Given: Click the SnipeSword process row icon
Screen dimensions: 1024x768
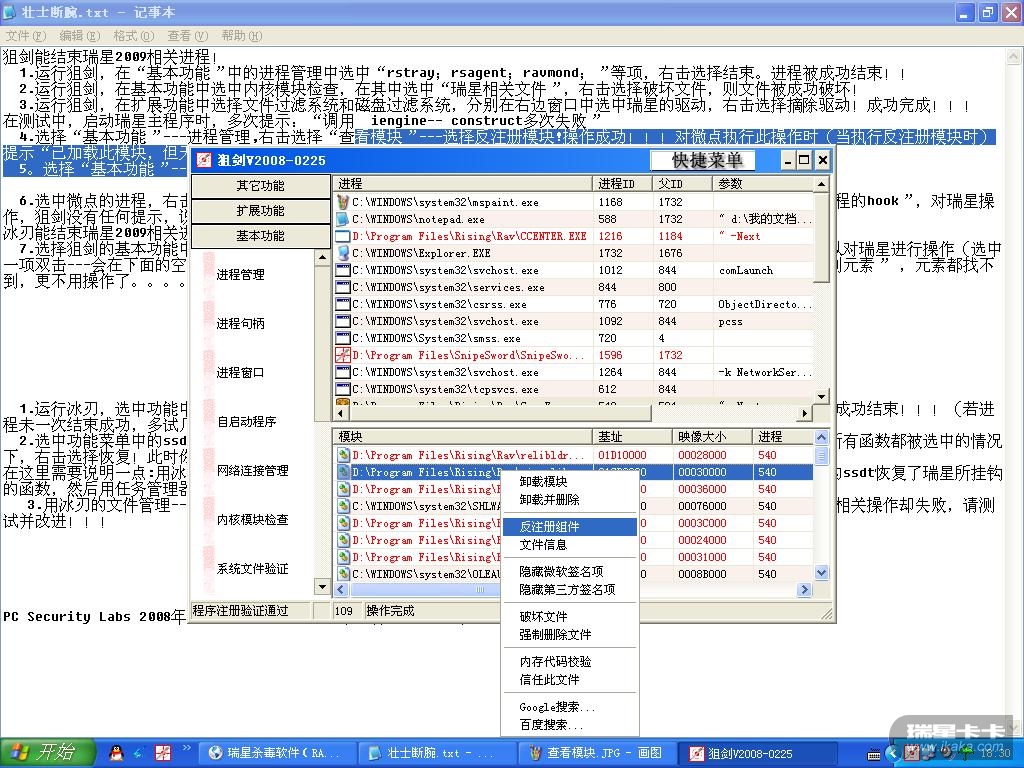Looking at the screenshot, I should tap(343, 355).
